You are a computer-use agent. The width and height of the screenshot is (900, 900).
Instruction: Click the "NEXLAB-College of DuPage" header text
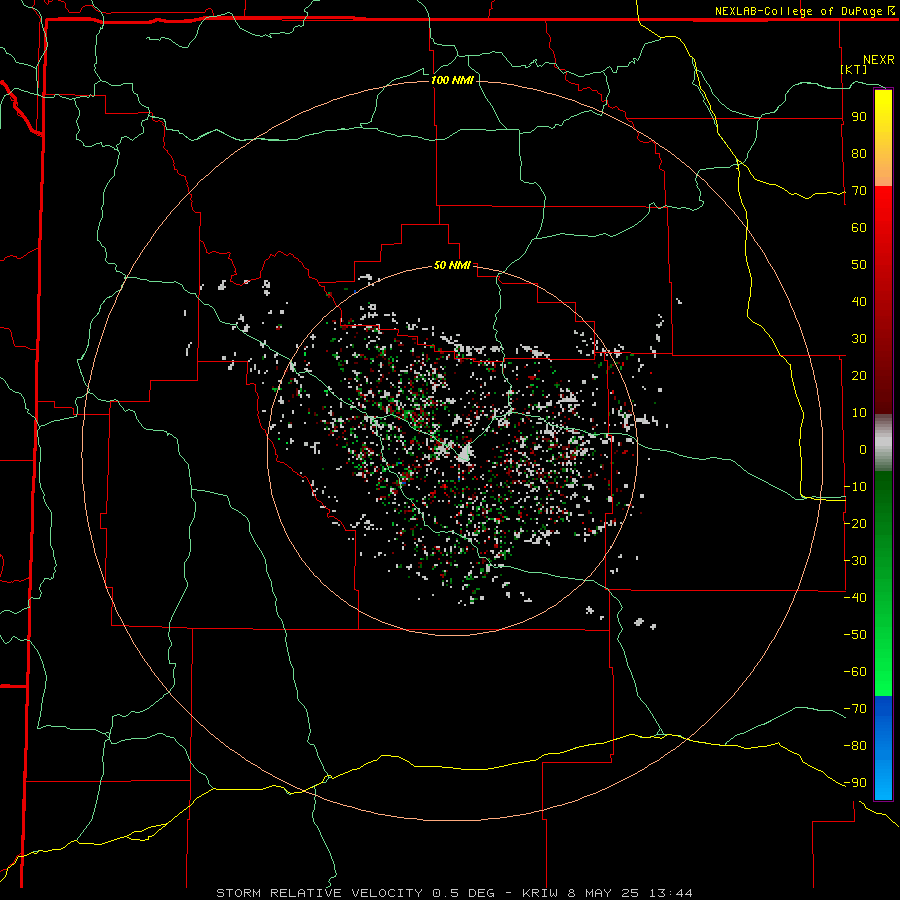click(x=800, y=11)
